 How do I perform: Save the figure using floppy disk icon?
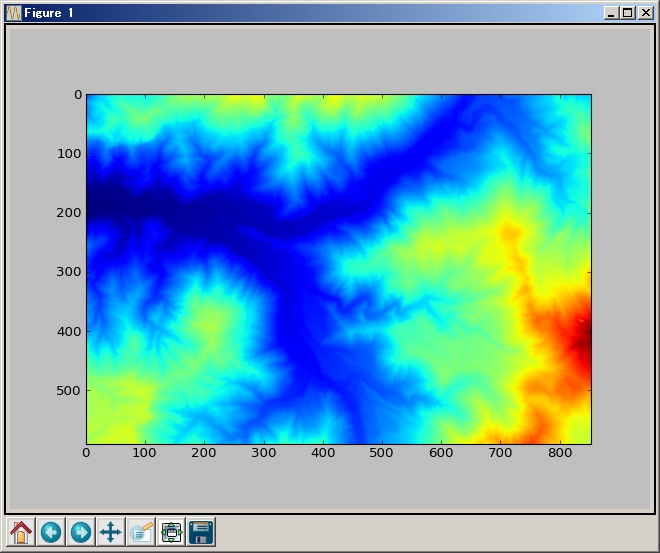click(x=201, y=532)
